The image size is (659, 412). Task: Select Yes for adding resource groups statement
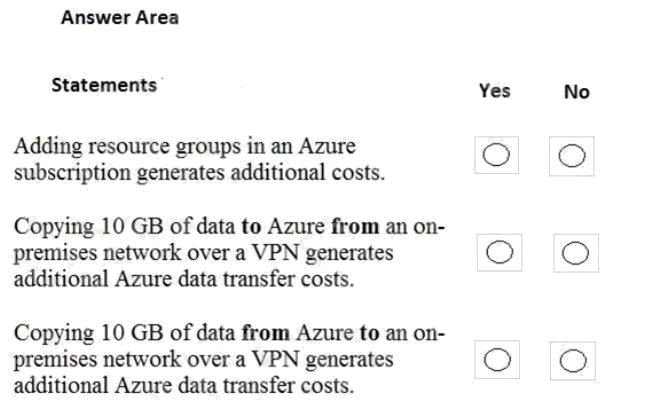497,157
